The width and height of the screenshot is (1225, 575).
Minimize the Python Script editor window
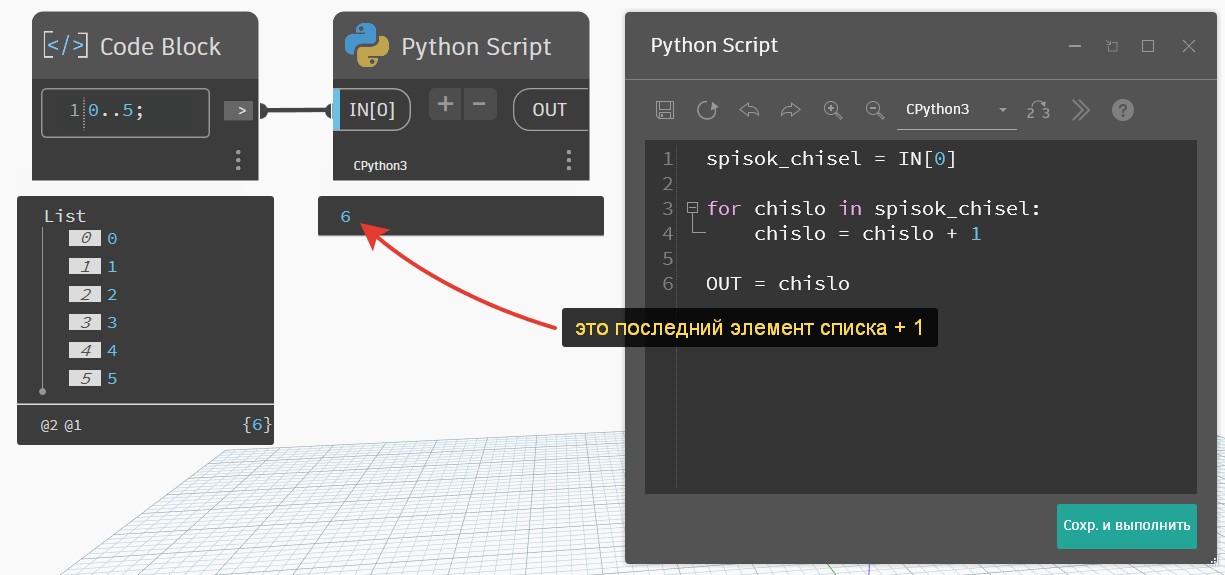[x=1075, y=46]
